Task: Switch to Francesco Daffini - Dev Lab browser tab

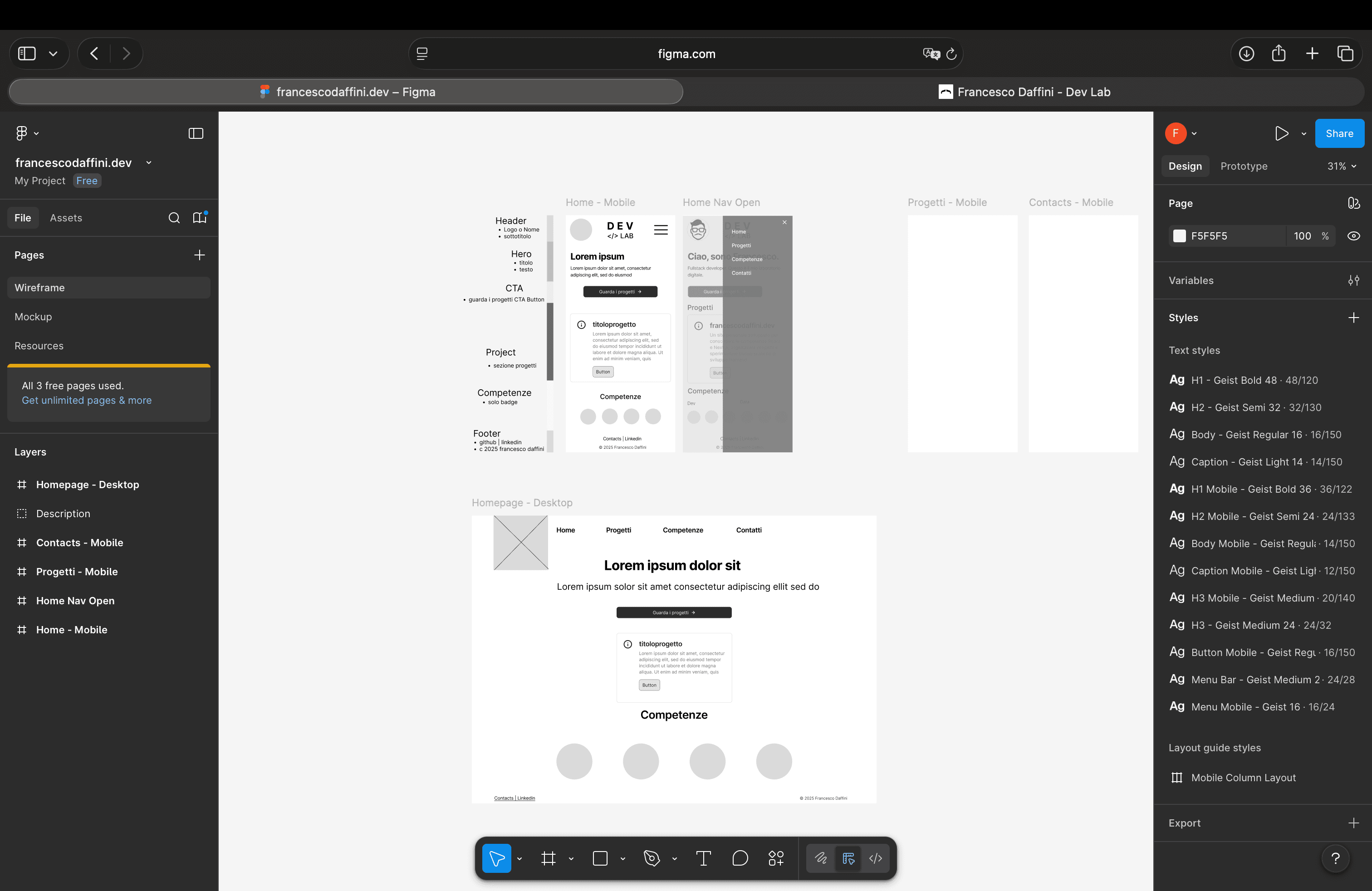Action: pyautogui.click(x=1024, y=92)
